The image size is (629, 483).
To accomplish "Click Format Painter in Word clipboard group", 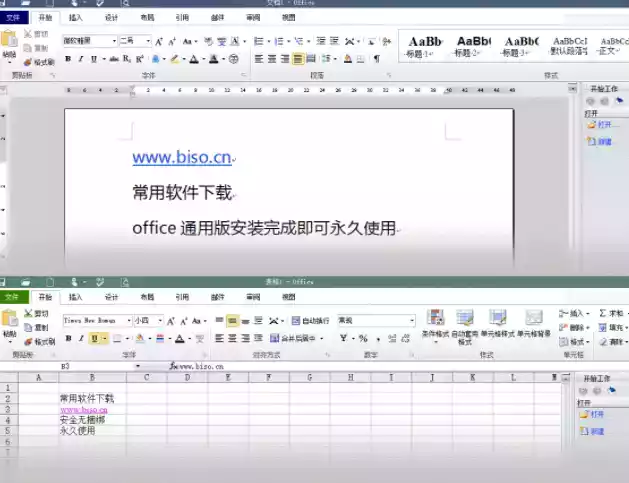I will pyautogui.click(x=39, y=62).
